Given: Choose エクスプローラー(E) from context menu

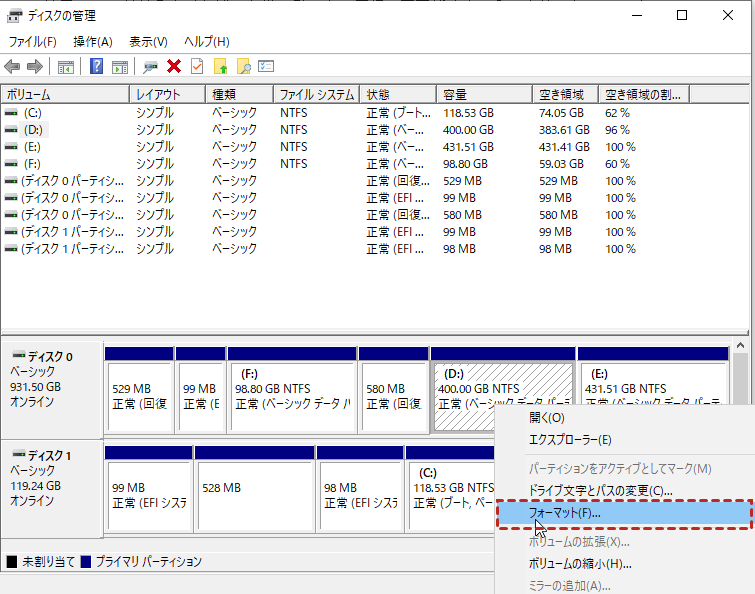Looking at the screenshot, I should 570,439.
